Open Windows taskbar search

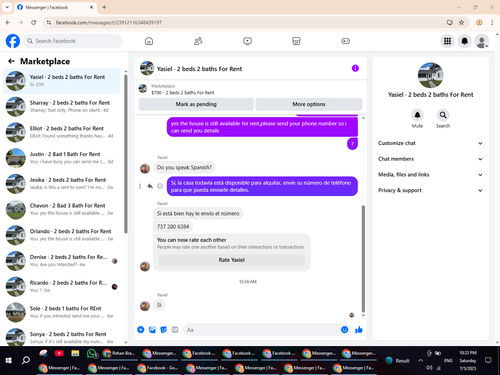click(26, 360)
